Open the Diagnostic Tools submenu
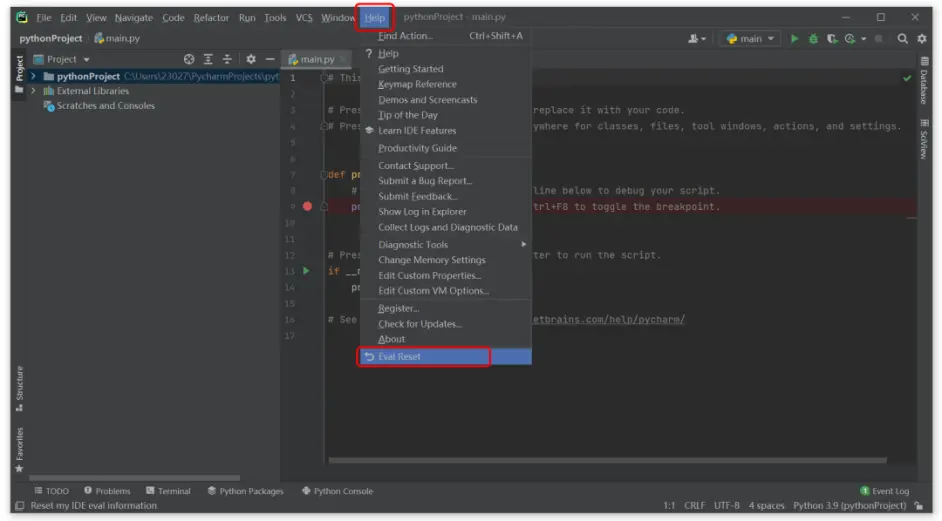This screenshot has width=942, height=521. click(446, 245)
